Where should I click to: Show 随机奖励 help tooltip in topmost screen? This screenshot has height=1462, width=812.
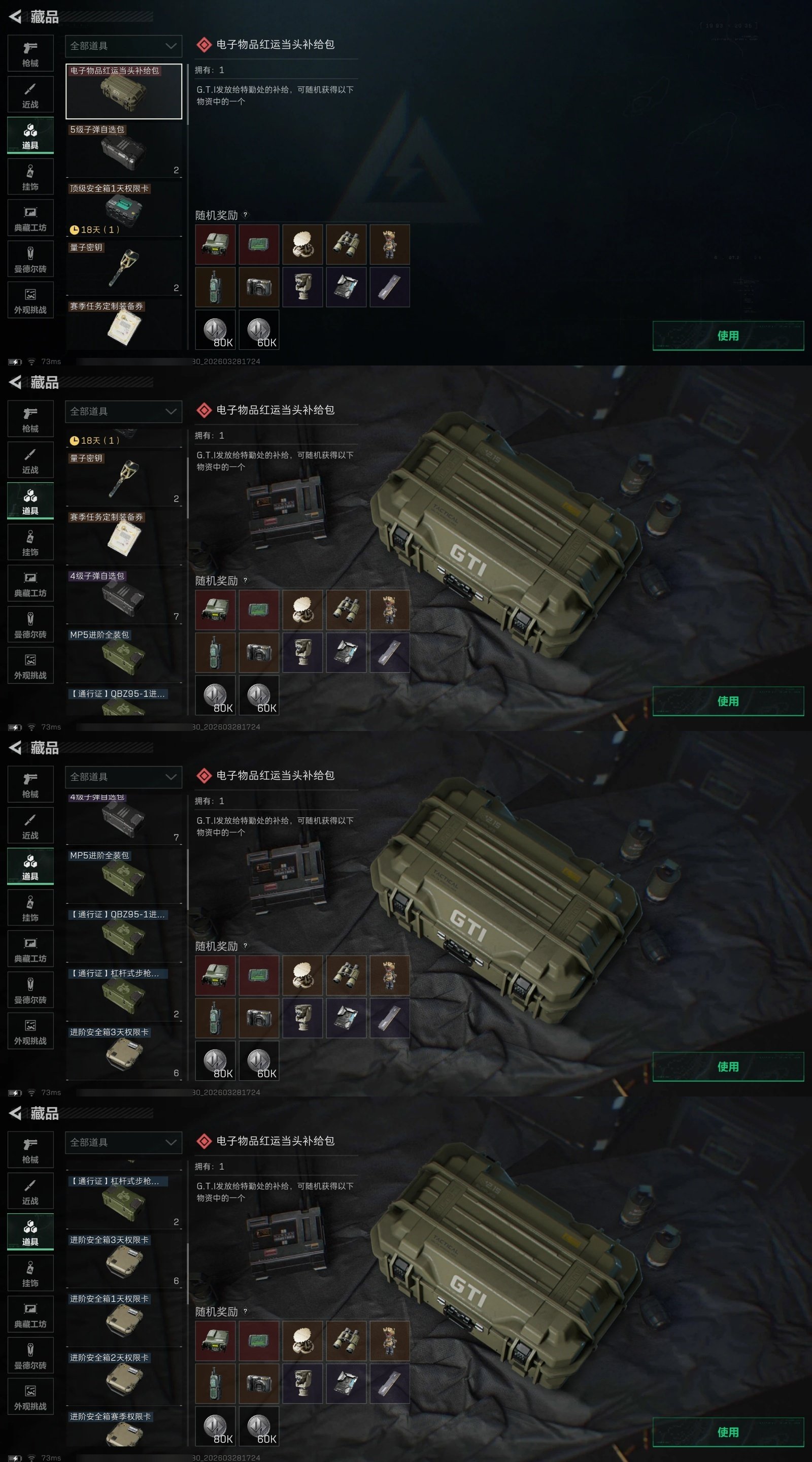[x=245, y=215]
